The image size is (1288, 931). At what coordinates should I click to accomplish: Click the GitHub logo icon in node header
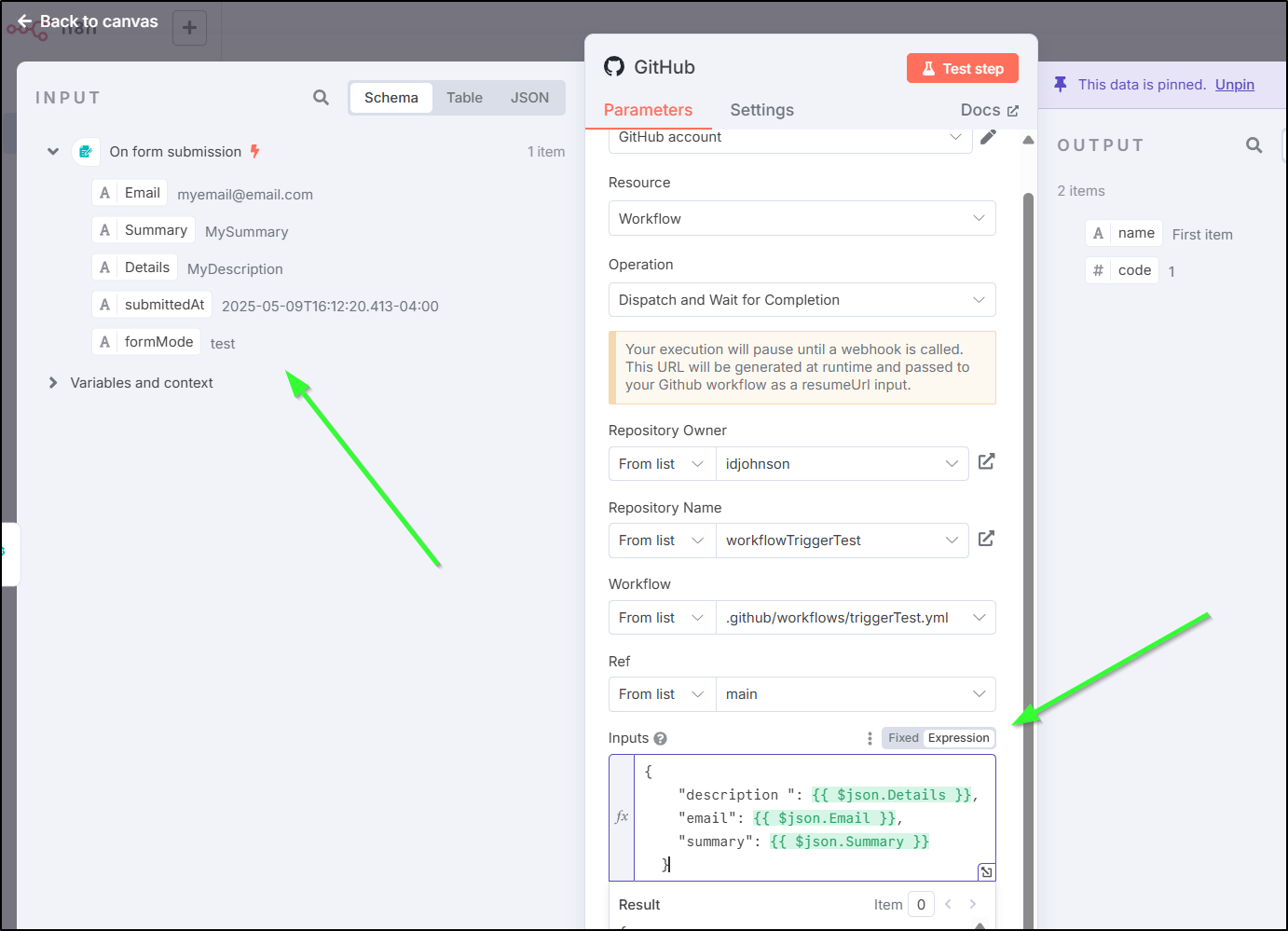click(614, 67)
